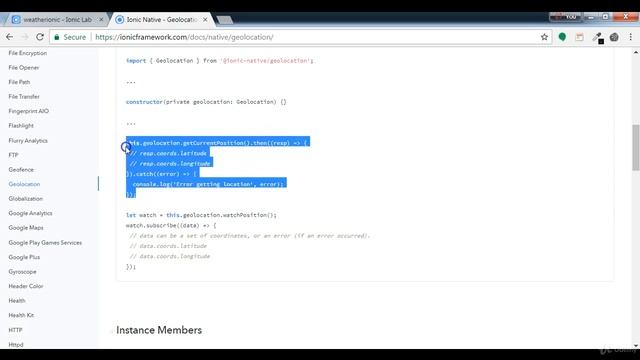The image size is (640, 360).
Task: Click the highlighted getCurrentPosition line
Action: tap(218, 143)
